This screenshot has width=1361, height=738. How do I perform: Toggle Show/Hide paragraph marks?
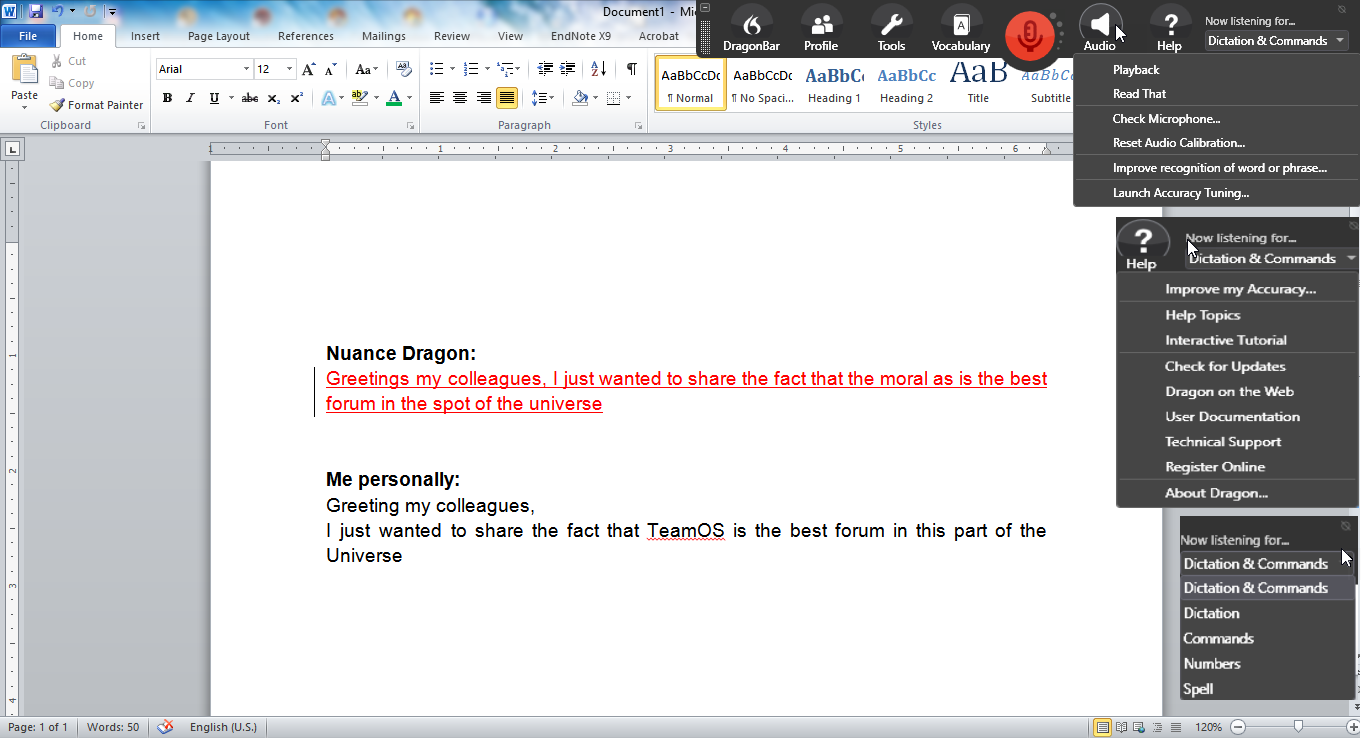coord(631,69)
